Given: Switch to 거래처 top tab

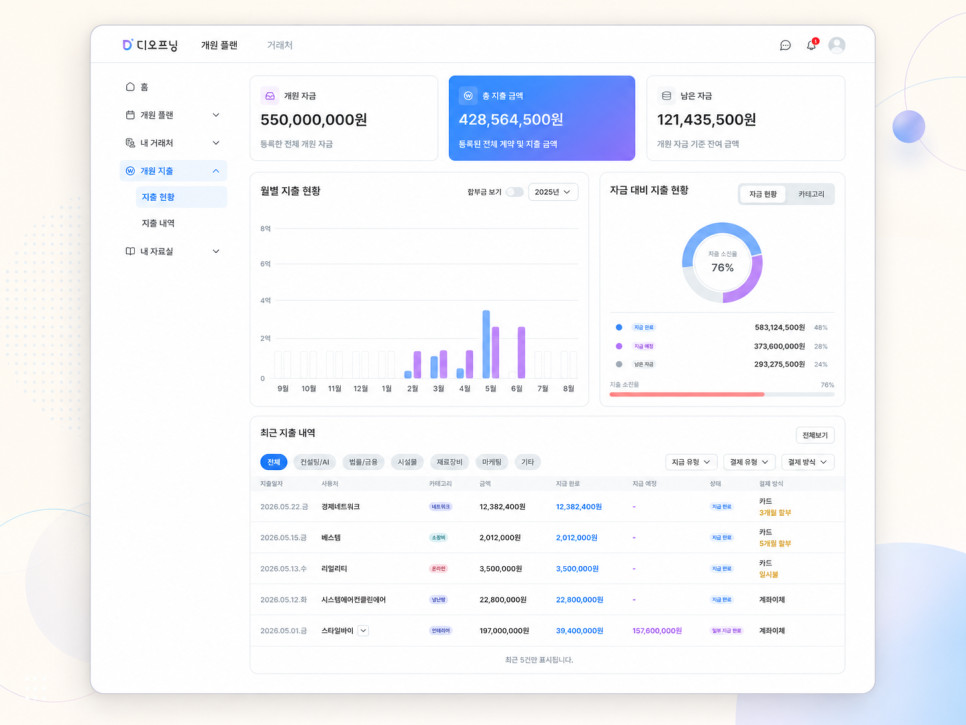Looking at the screenshot, I should [280, 45].
